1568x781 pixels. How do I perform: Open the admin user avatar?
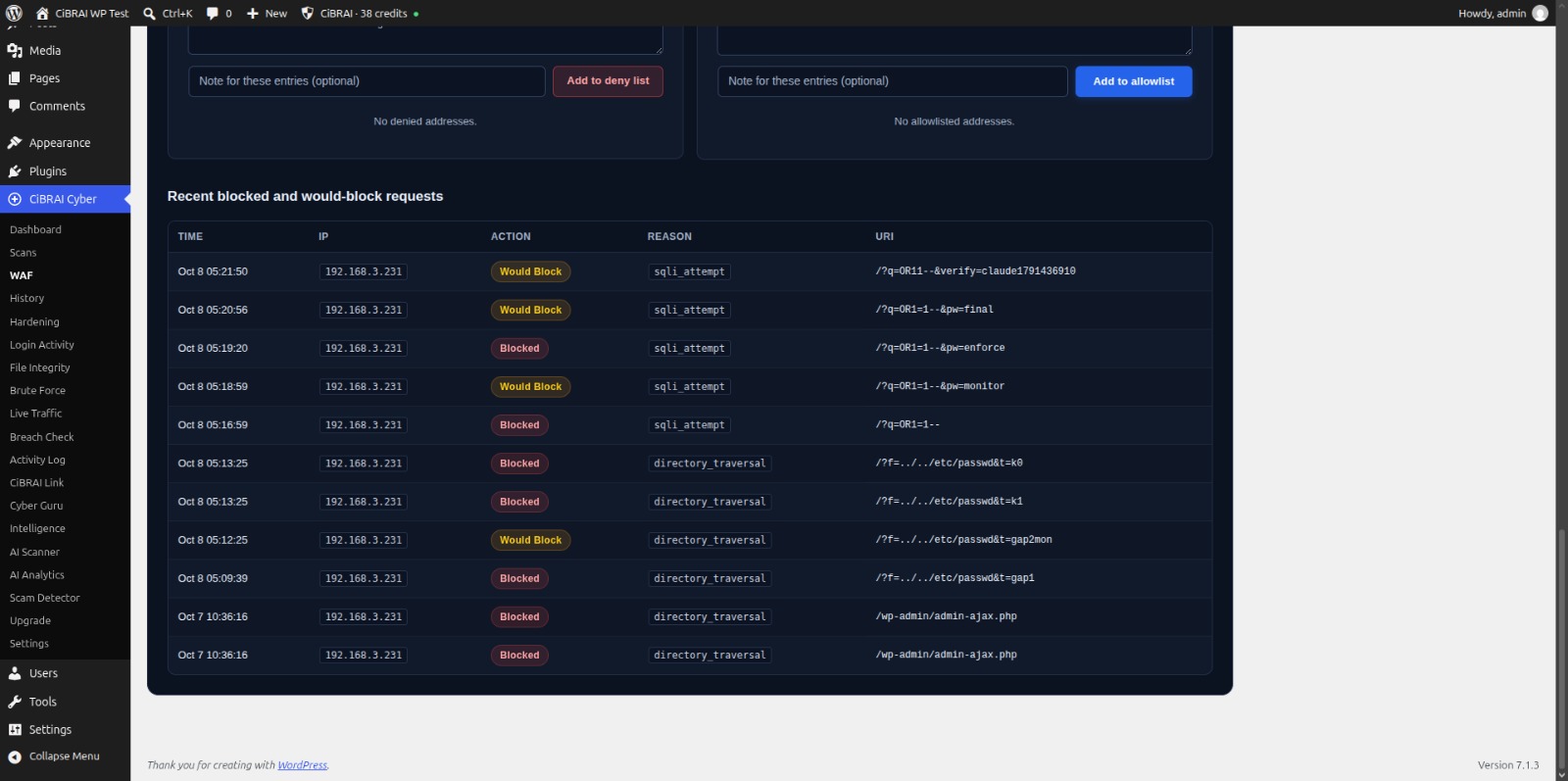[x=1540, y=13]
